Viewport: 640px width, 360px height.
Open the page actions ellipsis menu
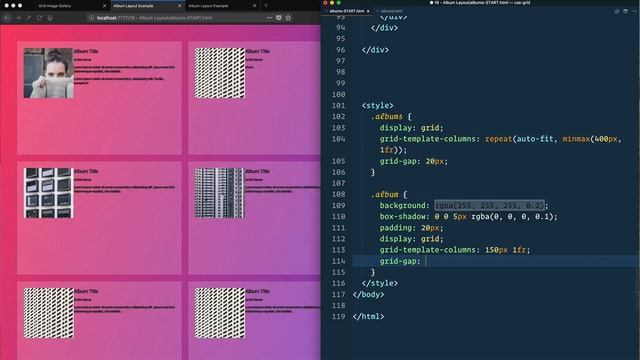point(269,18)
